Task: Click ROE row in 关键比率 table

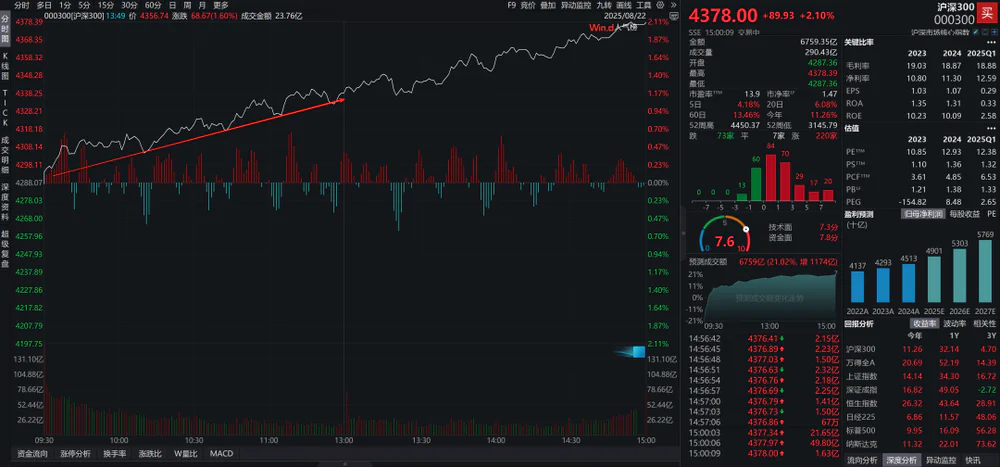Action: pyautogui.click(x=922, y=115)
